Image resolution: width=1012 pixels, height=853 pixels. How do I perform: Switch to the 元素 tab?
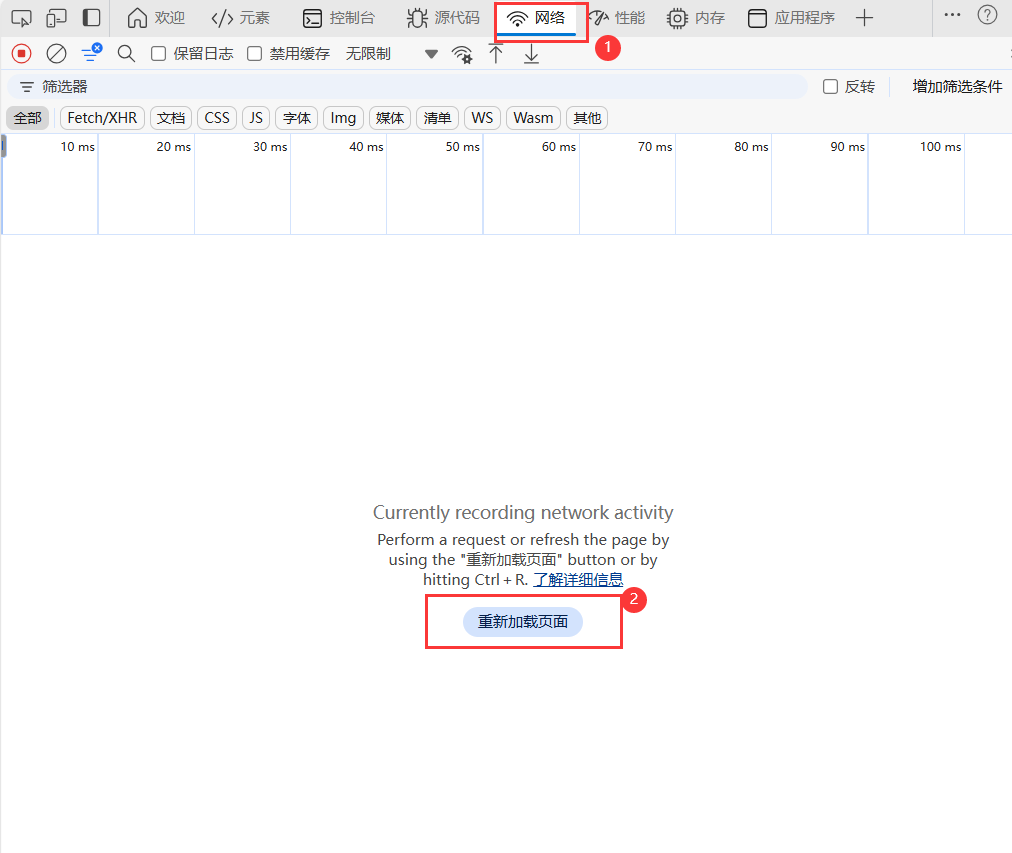tap(240, 18)
